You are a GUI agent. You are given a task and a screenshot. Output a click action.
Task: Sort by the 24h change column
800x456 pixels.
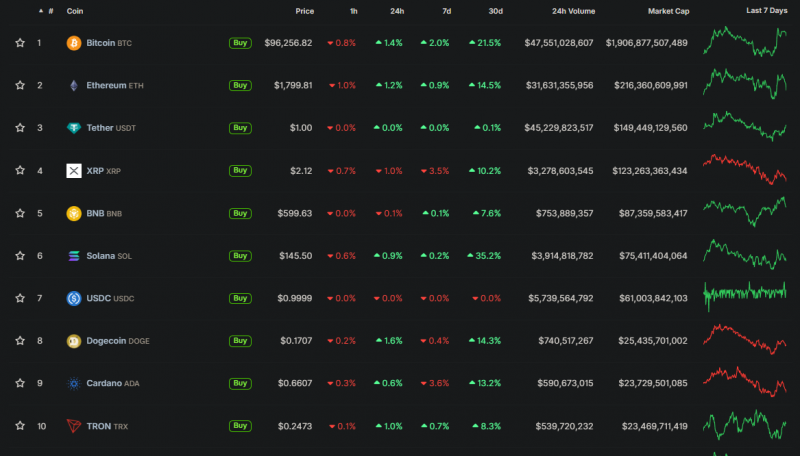[x=397, y=11]
